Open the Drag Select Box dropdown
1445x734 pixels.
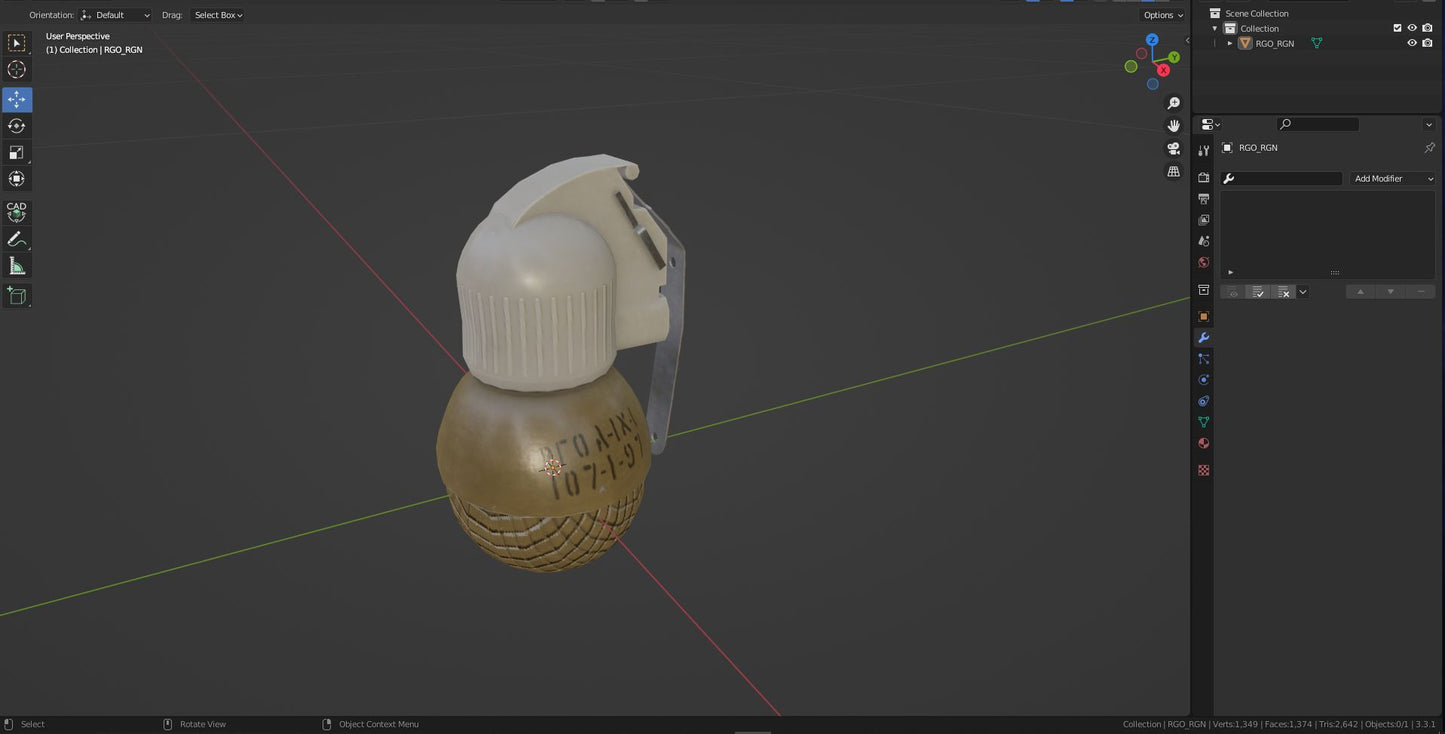218,15
